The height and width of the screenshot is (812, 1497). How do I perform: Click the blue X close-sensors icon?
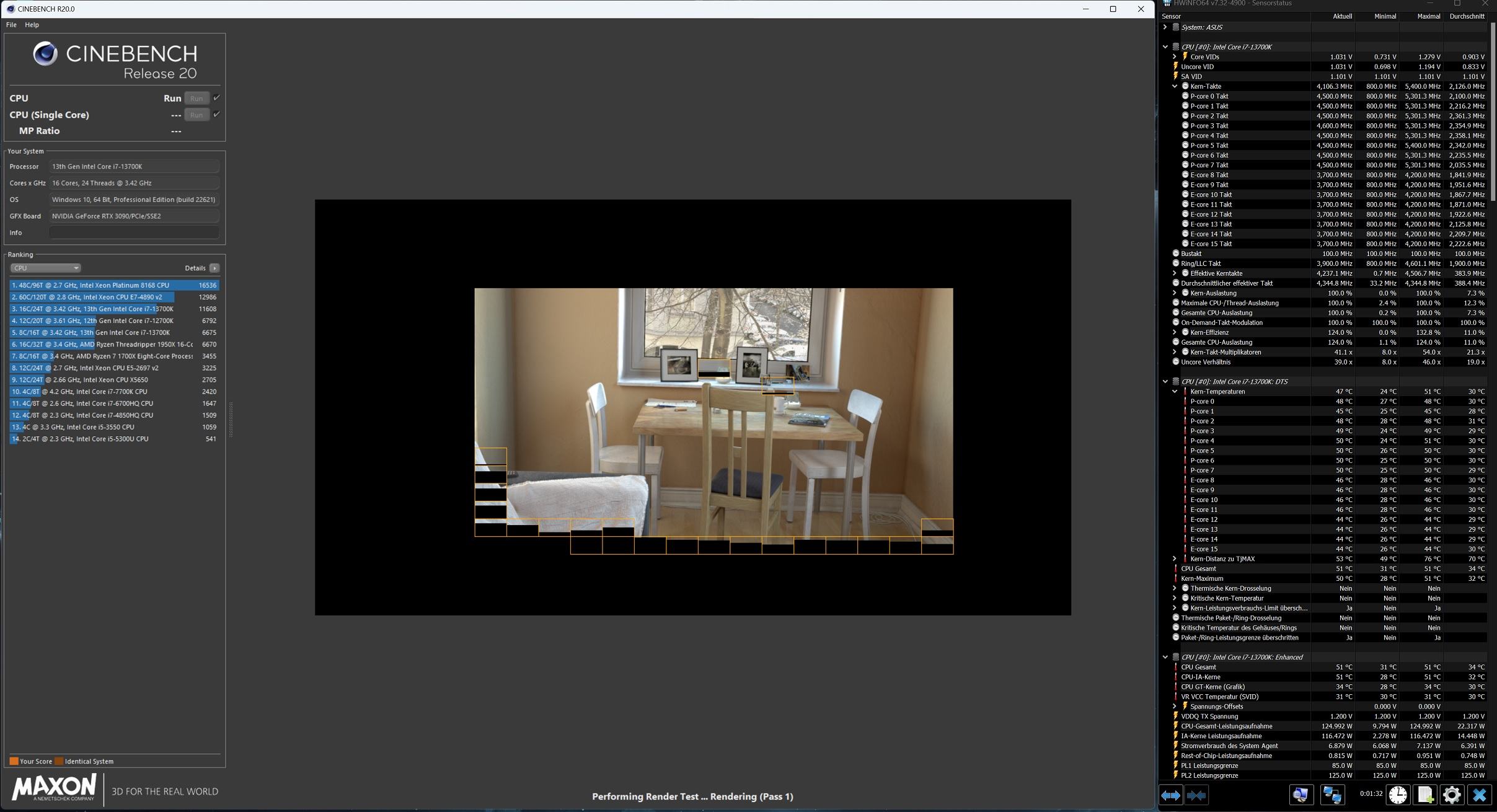[1480, 795]
